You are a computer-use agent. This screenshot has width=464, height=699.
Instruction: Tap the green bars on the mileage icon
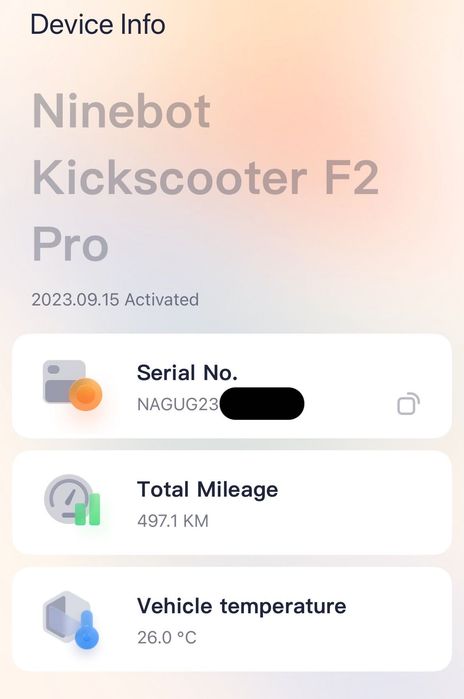click(87, 509)
